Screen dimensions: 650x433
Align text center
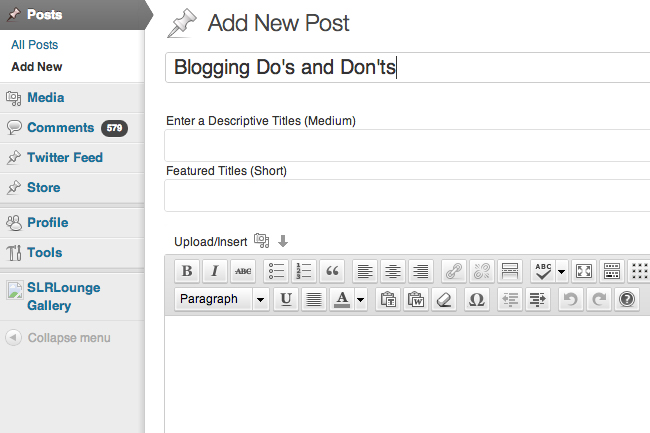pyautogui.click(x=393, y=271)
